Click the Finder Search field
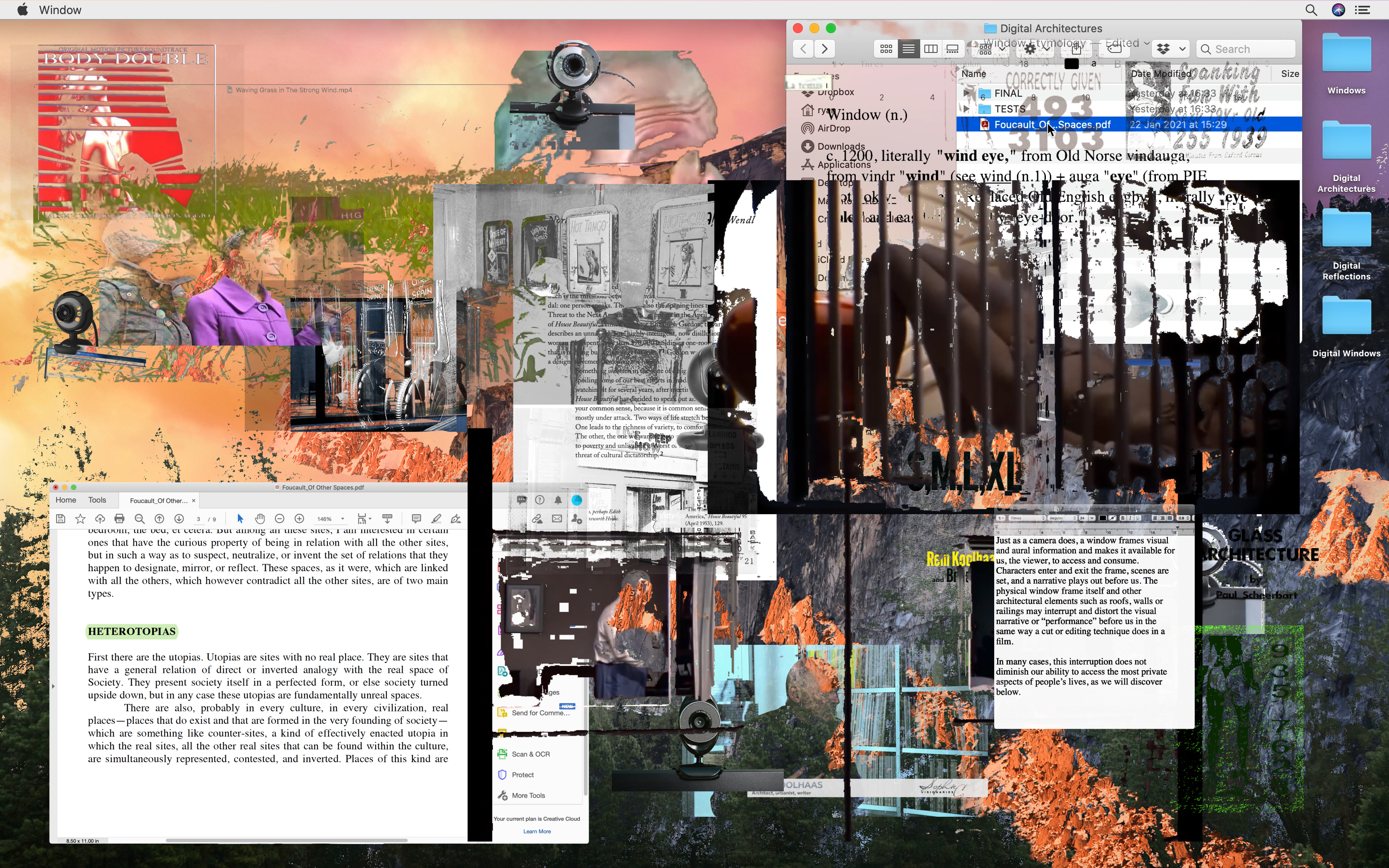This screenshot has height=868, width=1389. tap(1246, 49)
